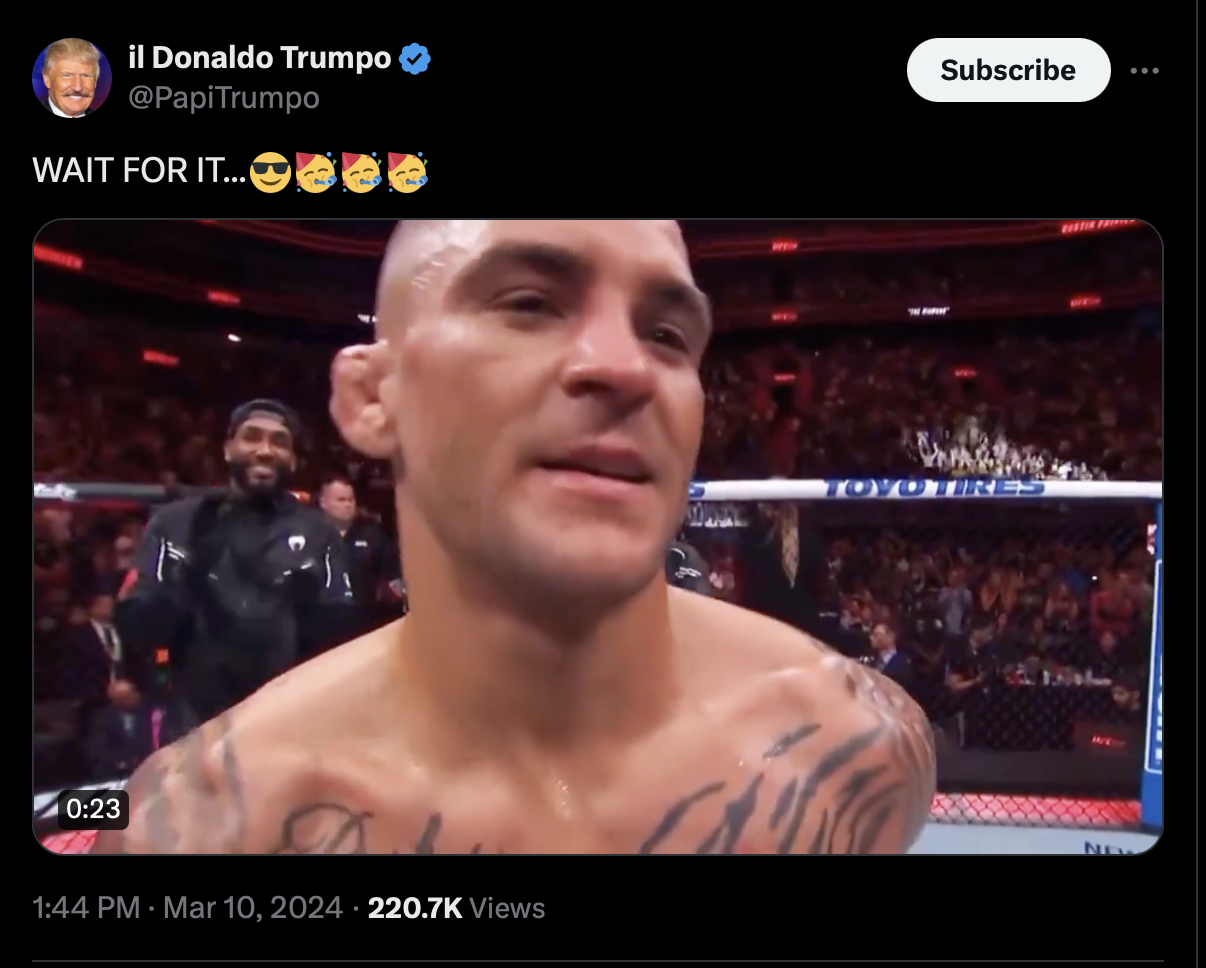Click the Mar 10, 2024 date
The height and width of the screenshot is (968, 1206).
[x=254, y=908]
